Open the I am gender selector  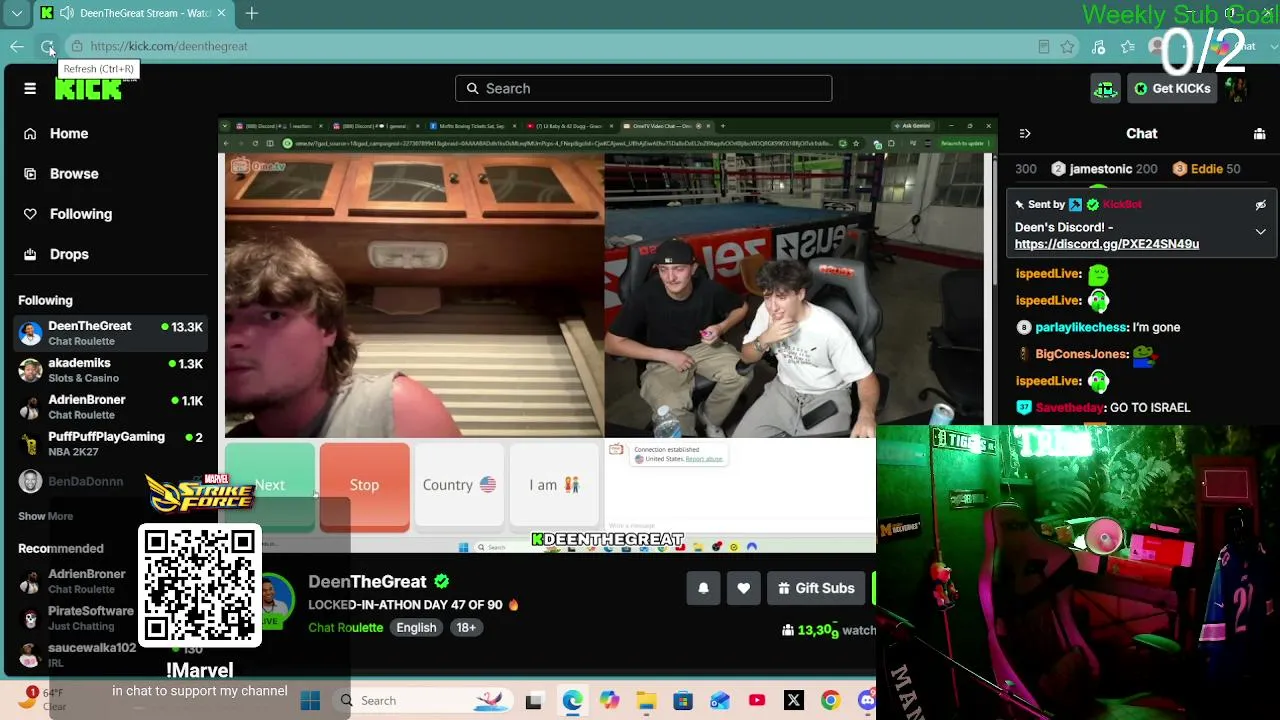click(x=554, y=485)
